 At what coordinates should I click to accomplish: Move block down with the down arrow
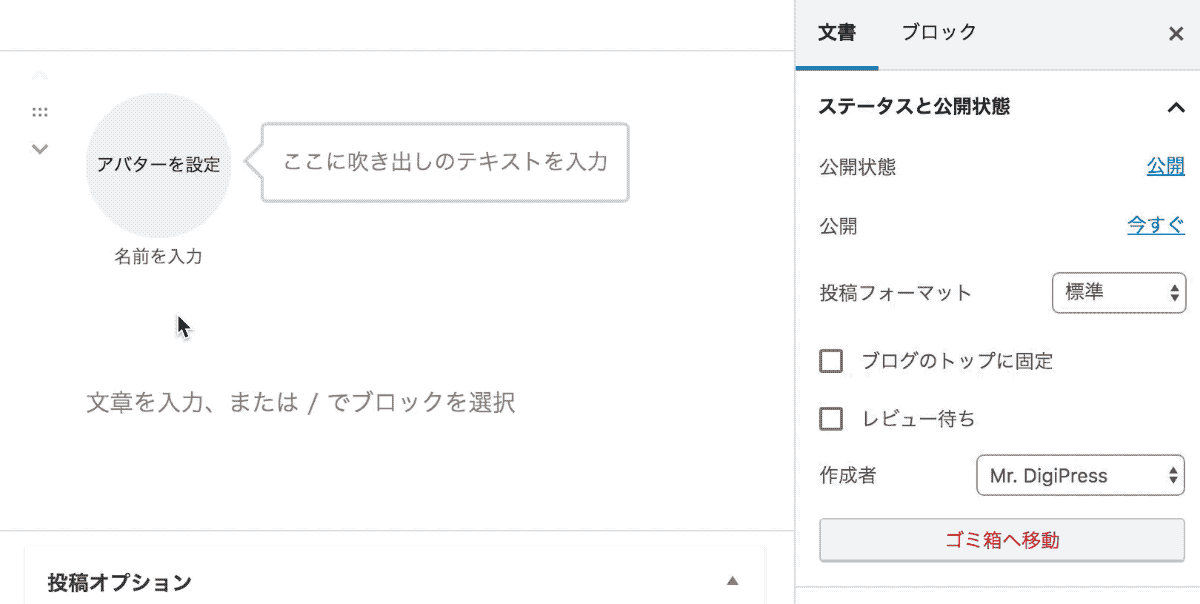click(x=40, y=149)
